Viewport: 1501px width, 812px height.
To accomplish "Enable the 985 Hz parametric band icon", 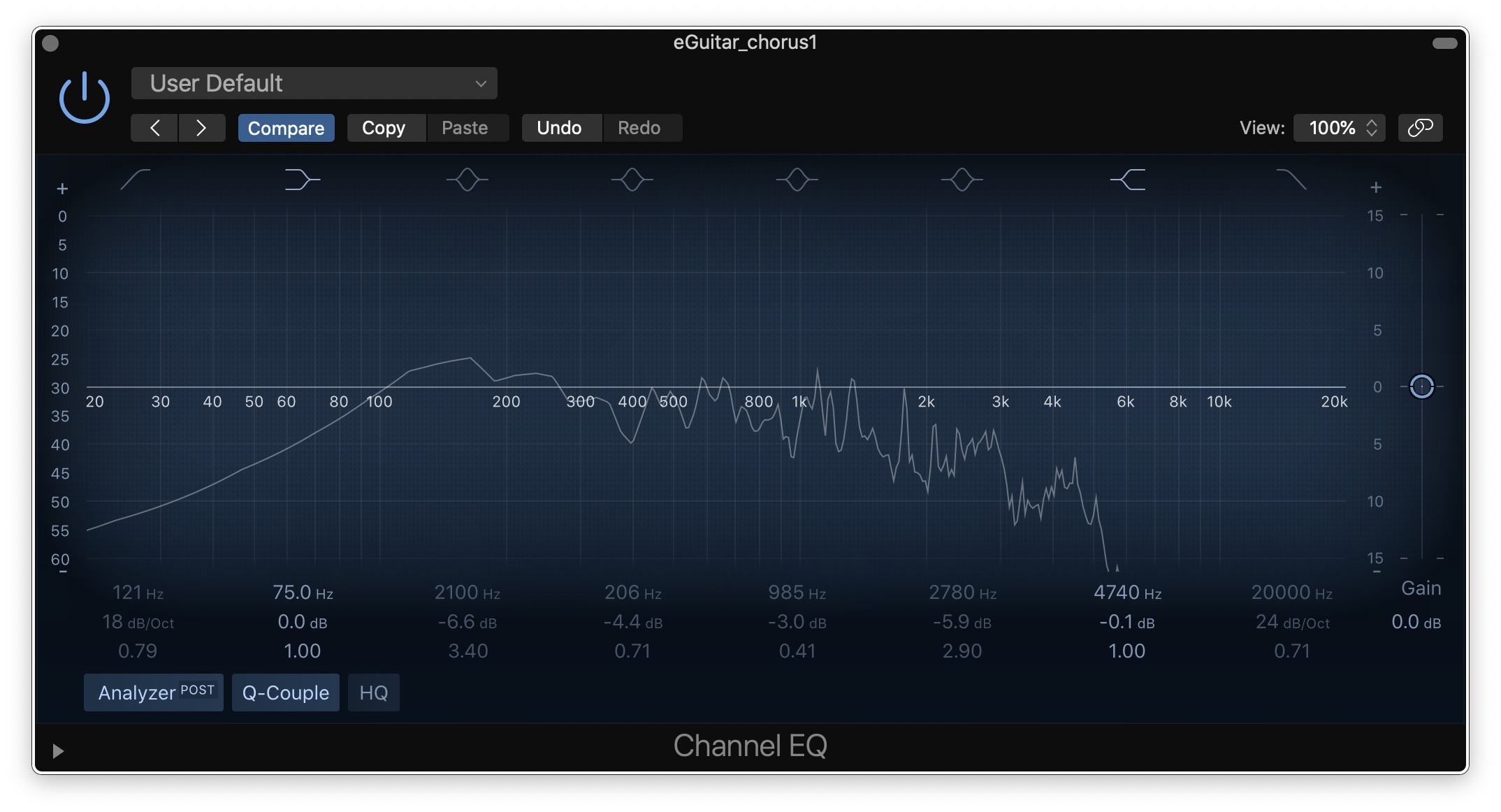I will click(x=797, y=180).
